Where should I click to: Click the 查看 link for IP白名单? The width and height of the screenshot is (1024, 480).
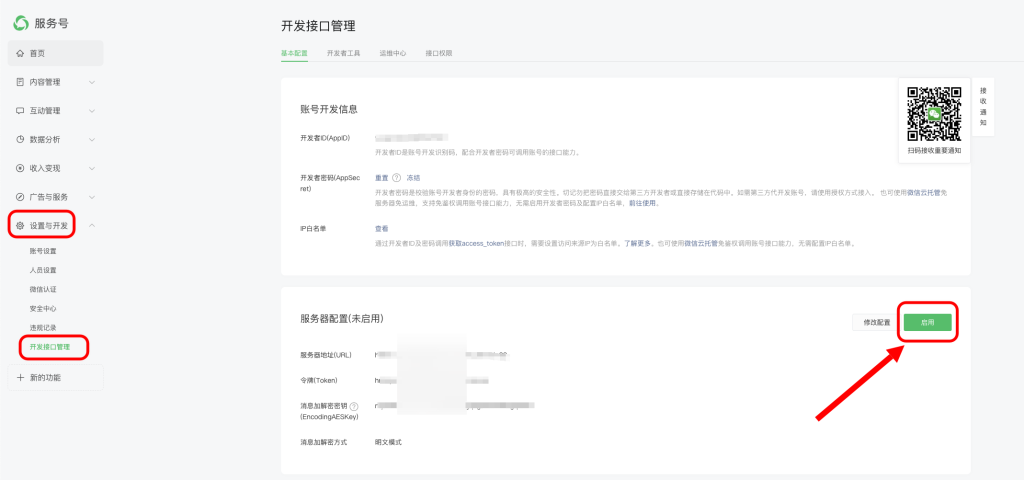pos(381,229)
